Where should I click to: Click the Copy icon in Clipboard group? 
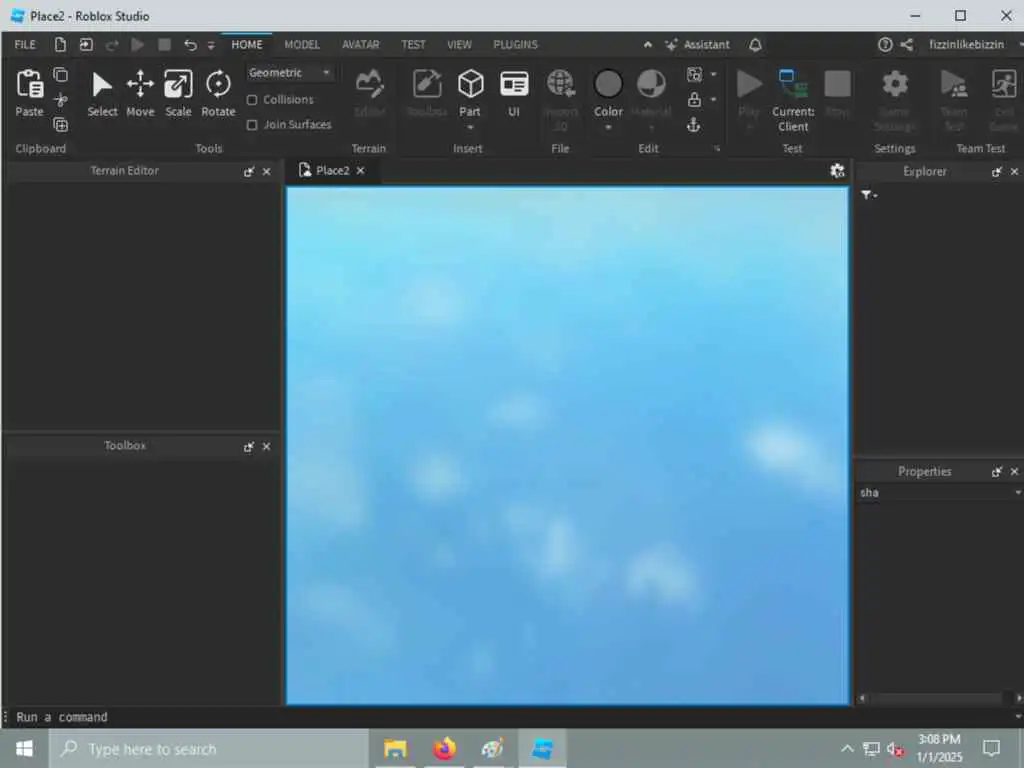click(x=61, y=75)
